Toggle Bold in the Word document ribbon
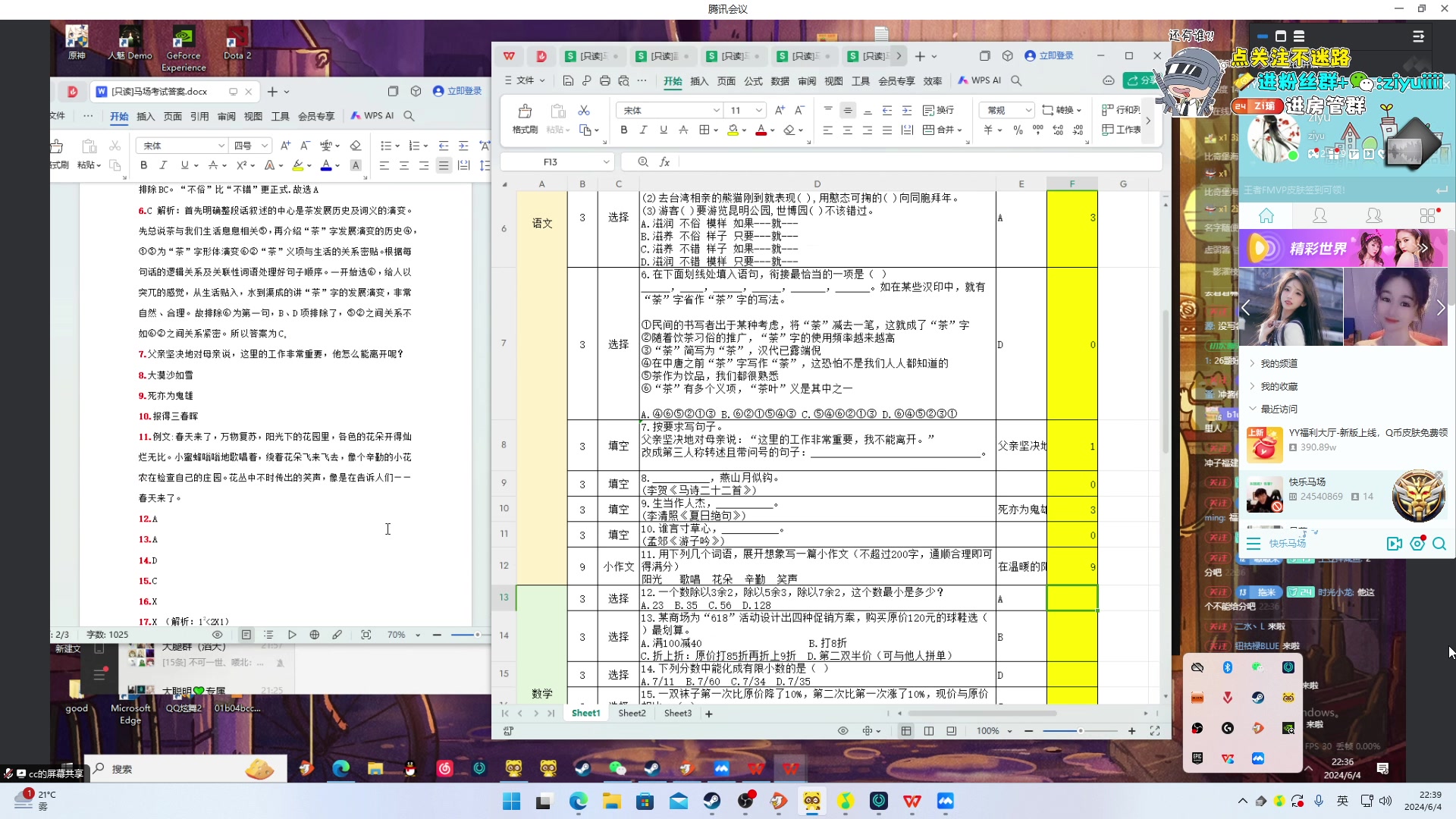 point(143,165)
